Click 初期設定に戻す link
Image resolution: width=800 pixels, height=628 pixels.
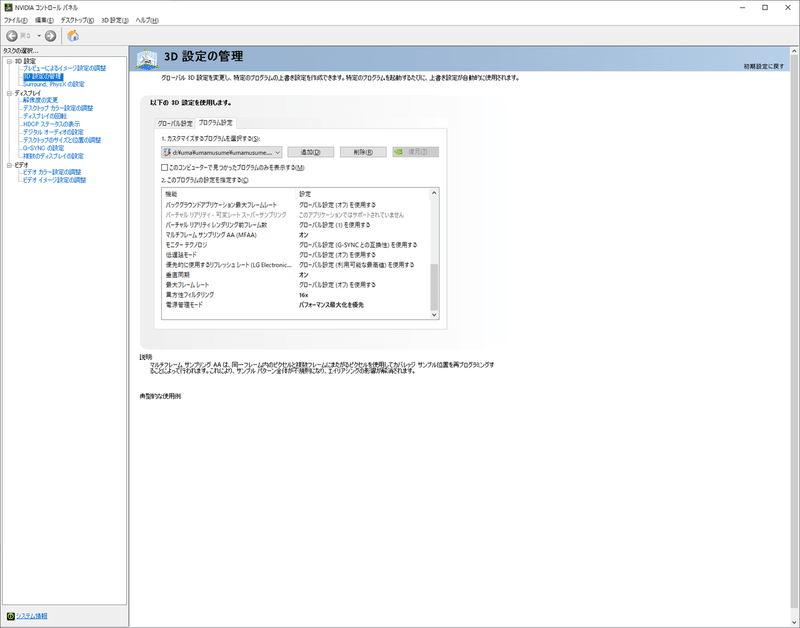point(764,66)
